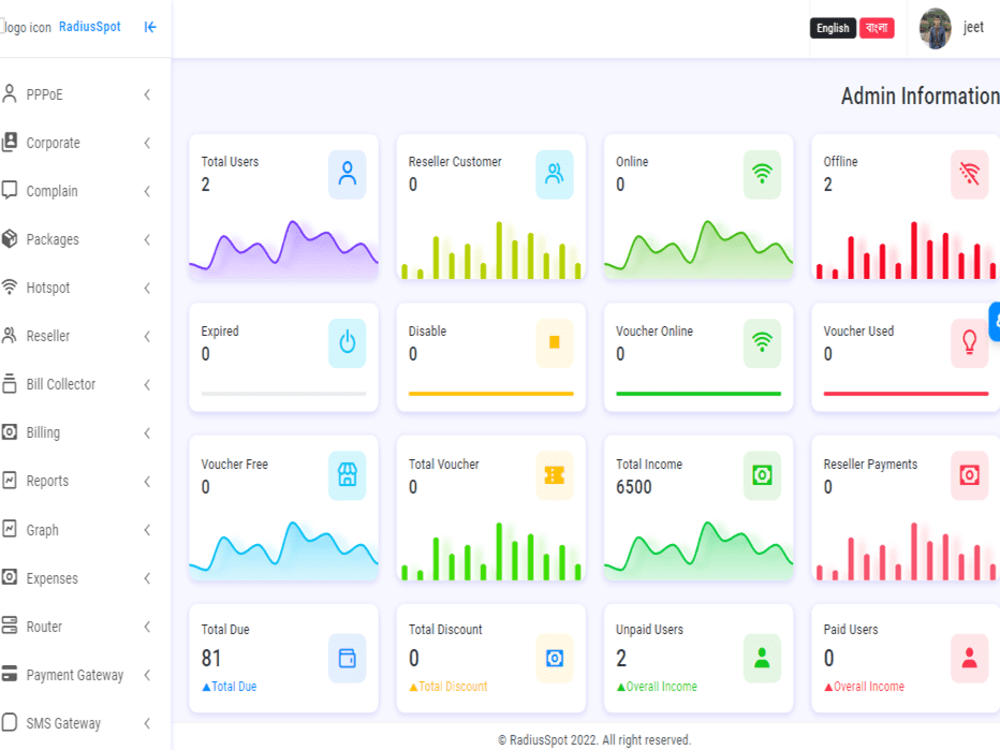This screenshot has height=750, width=1000.
Task: Click the Reseller Payments money icon
Action: point(969,475)
